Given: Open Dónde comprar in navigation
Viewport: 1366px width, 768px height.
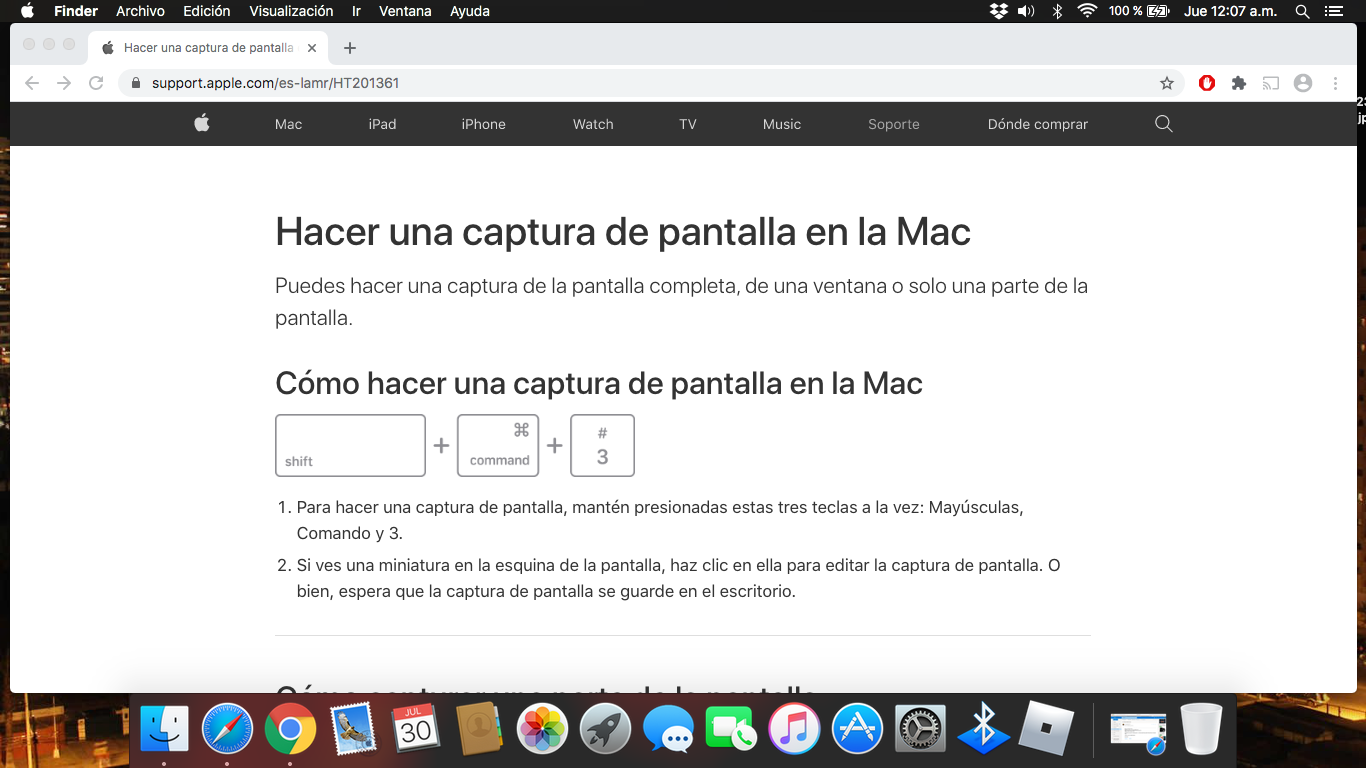Looking at the screenshot, I should (x=1038, y=124).
